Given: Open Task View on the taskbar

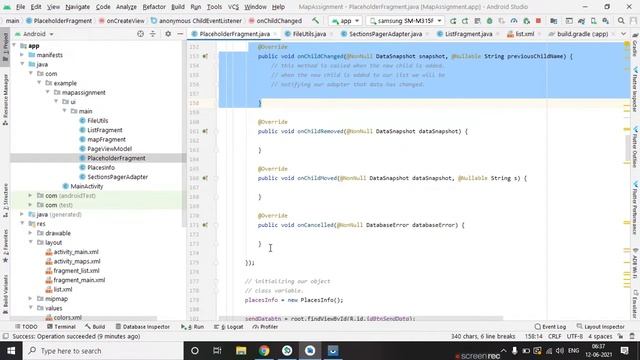Looking at the screenshot, I should pyautogui.click(x=217, y=351).
